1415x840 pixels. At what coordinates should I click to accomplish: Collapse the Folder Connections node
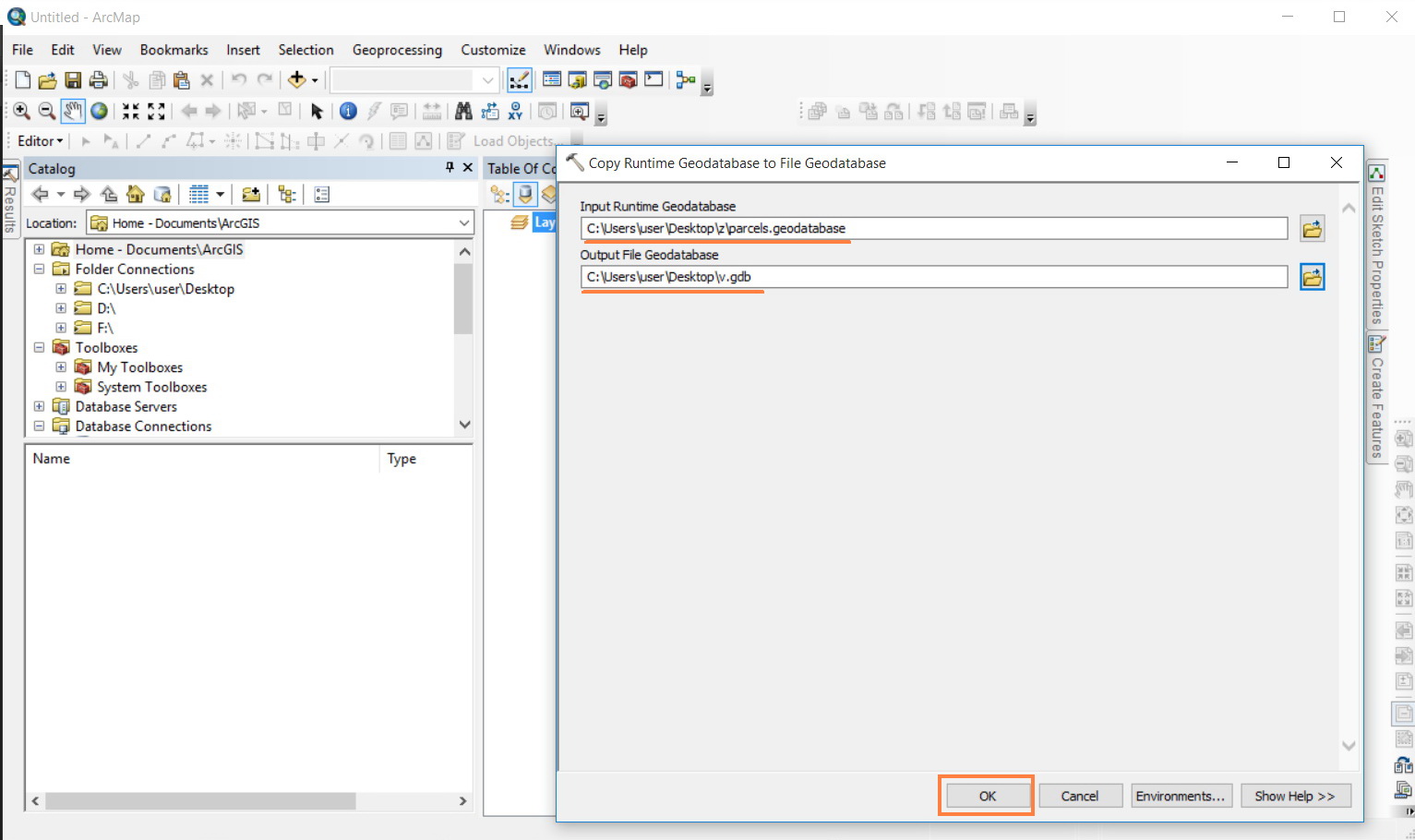(x=39, y=269)
